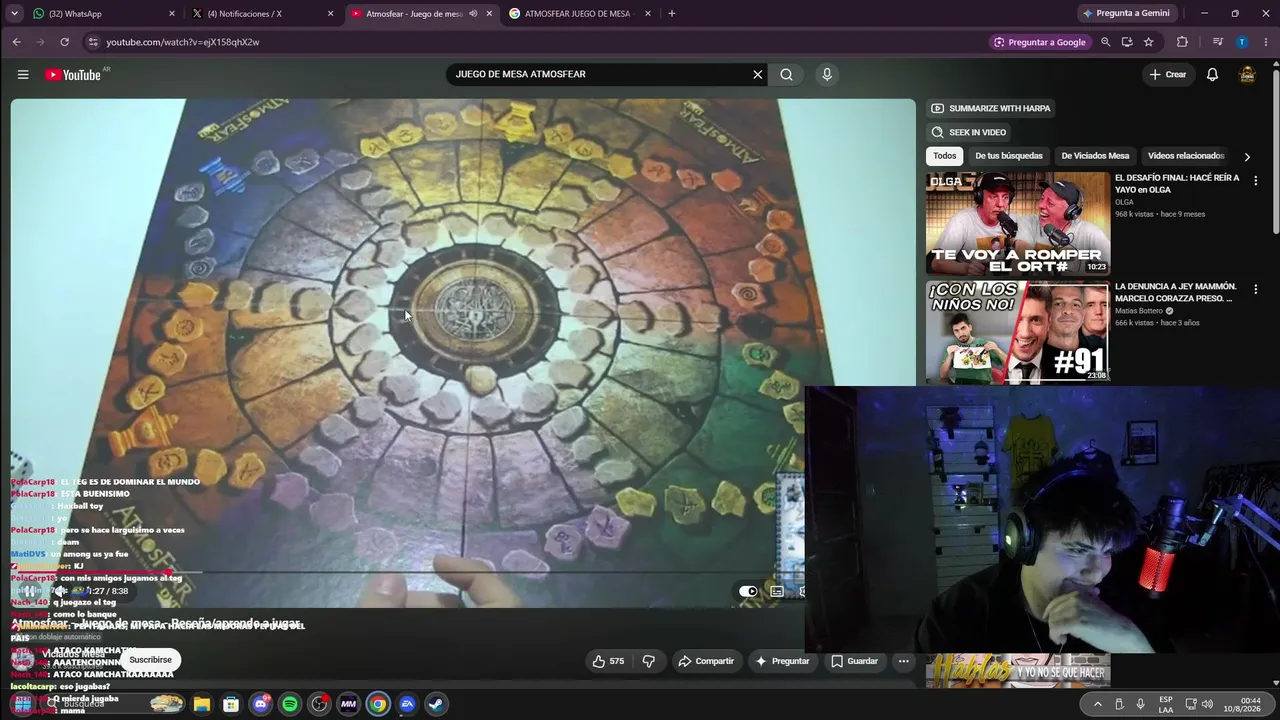Click the Compartir share button
This screenshot has width=1280, height=720.
point(706,661)
